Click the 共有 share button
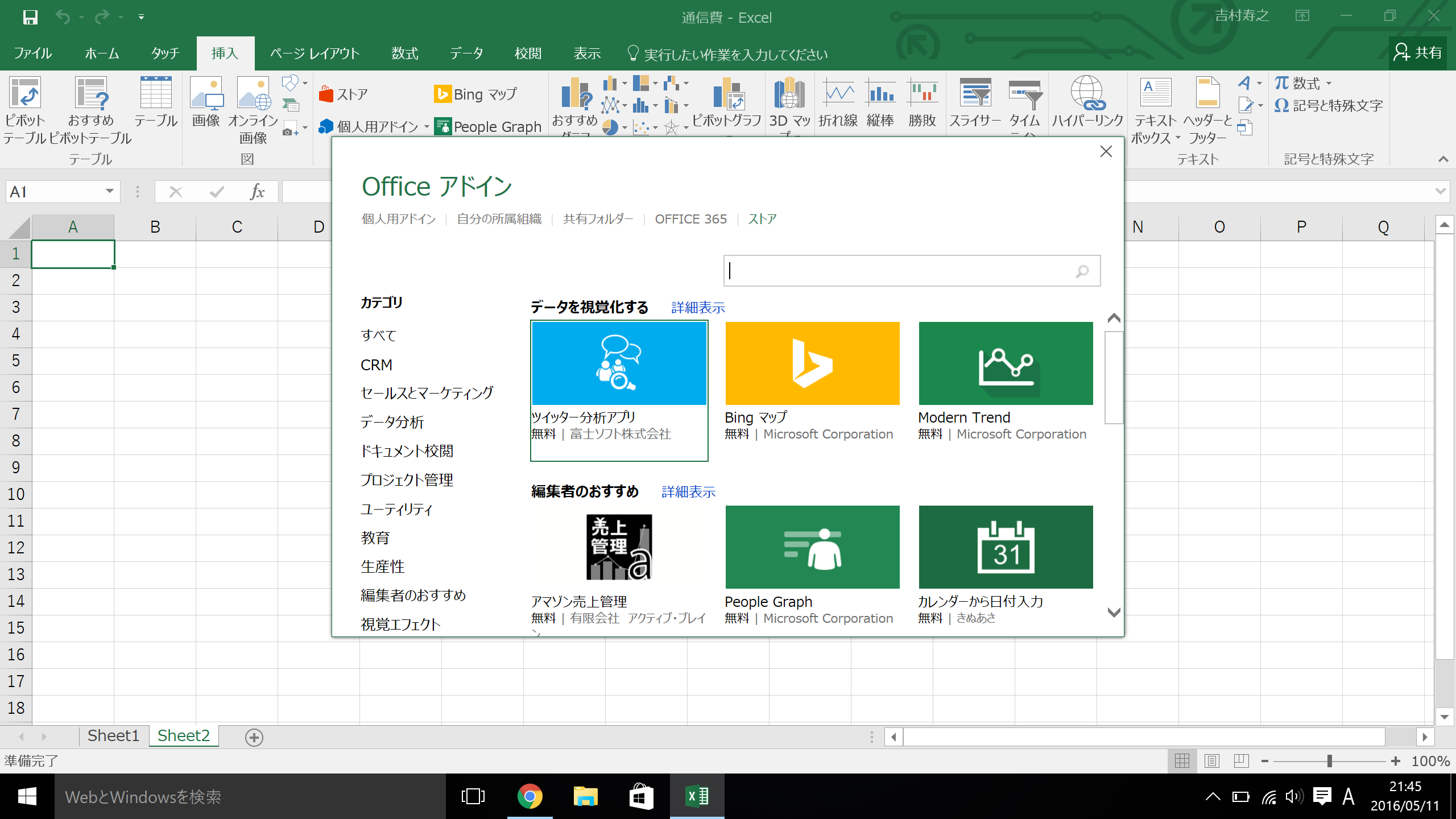Viewport: 1456px width, 819px height. coord(1418,53)
